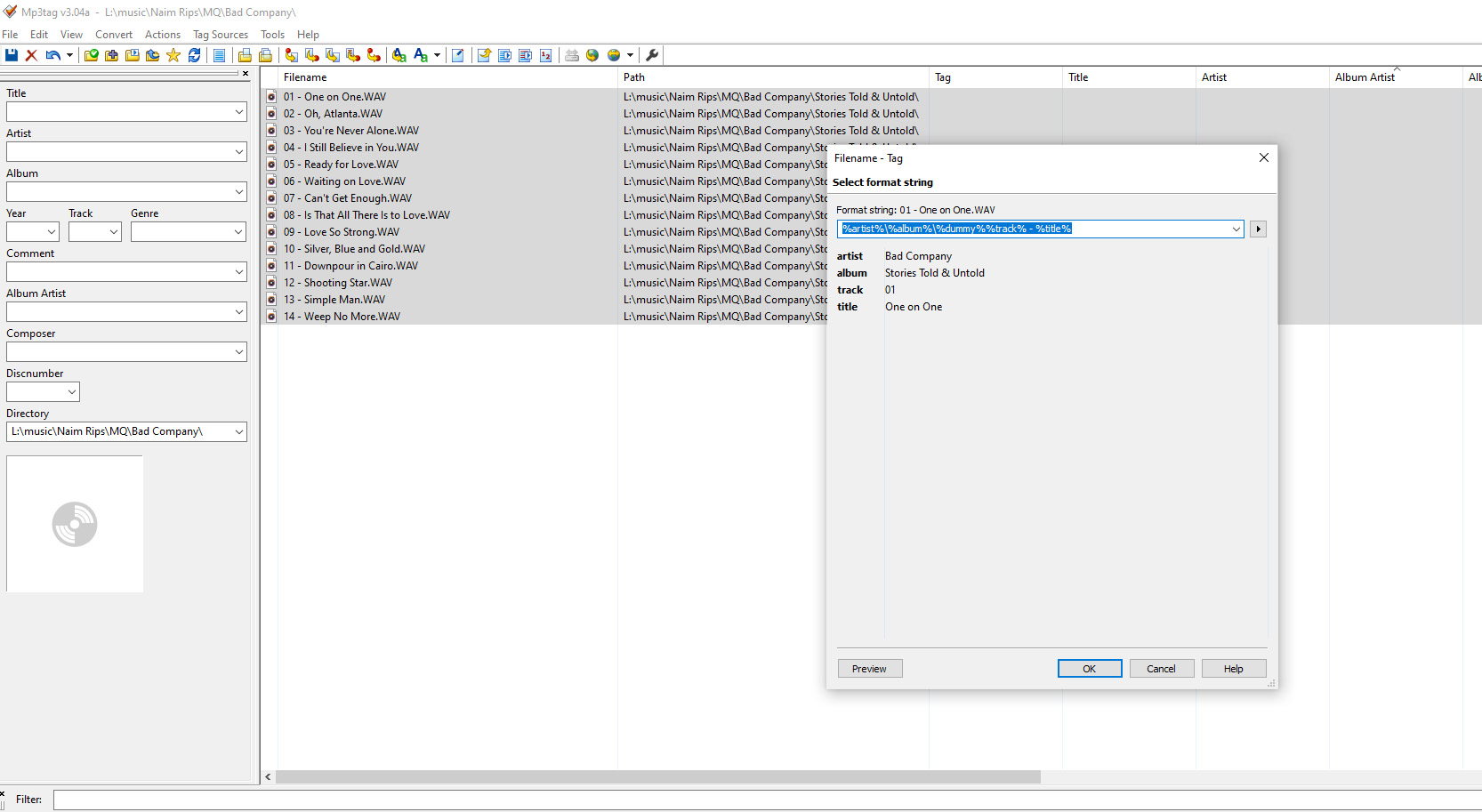Click the Actions icon in toolbar
The height and width of the screenshot is (812, 1482).
click(399, 55)
